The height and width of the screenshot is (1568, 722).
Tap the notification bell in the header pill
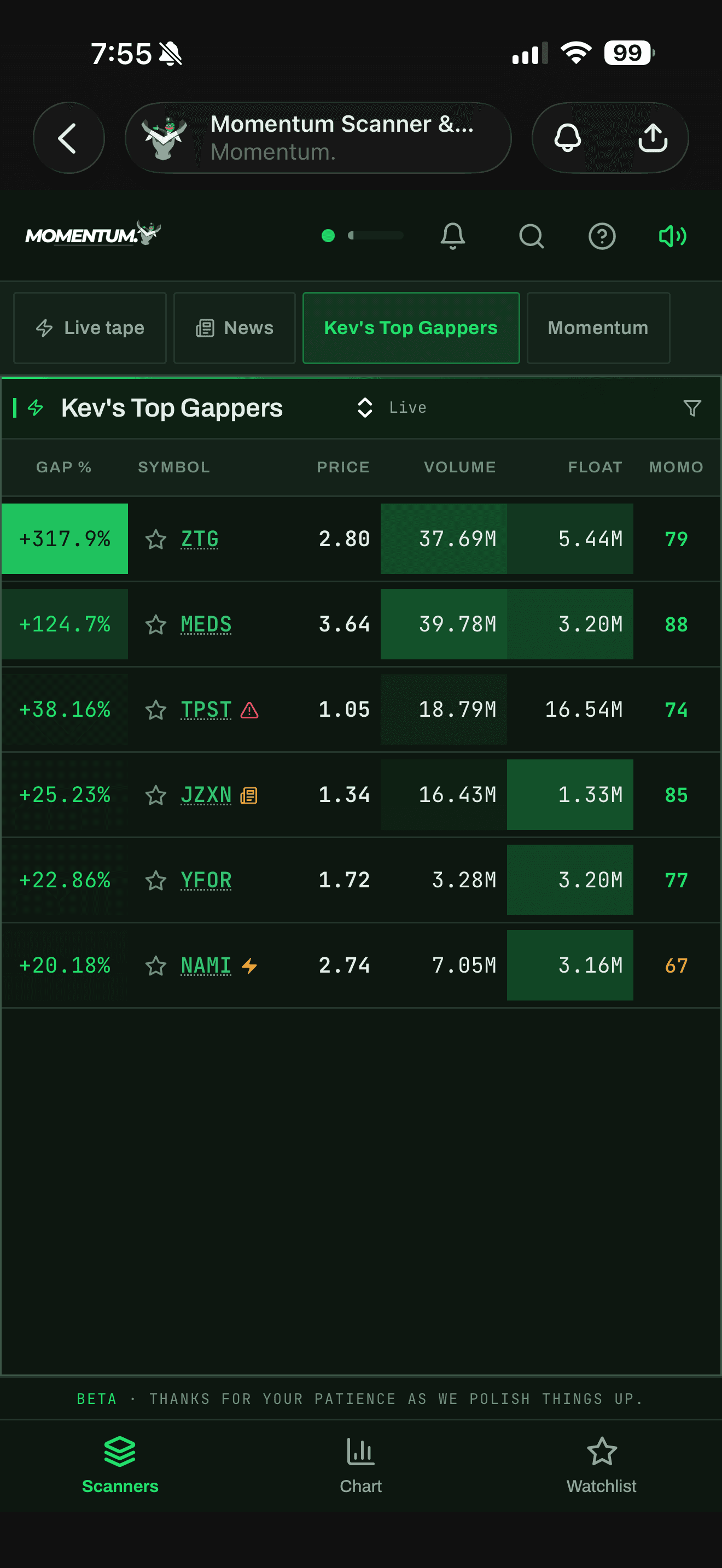(567, 138)
